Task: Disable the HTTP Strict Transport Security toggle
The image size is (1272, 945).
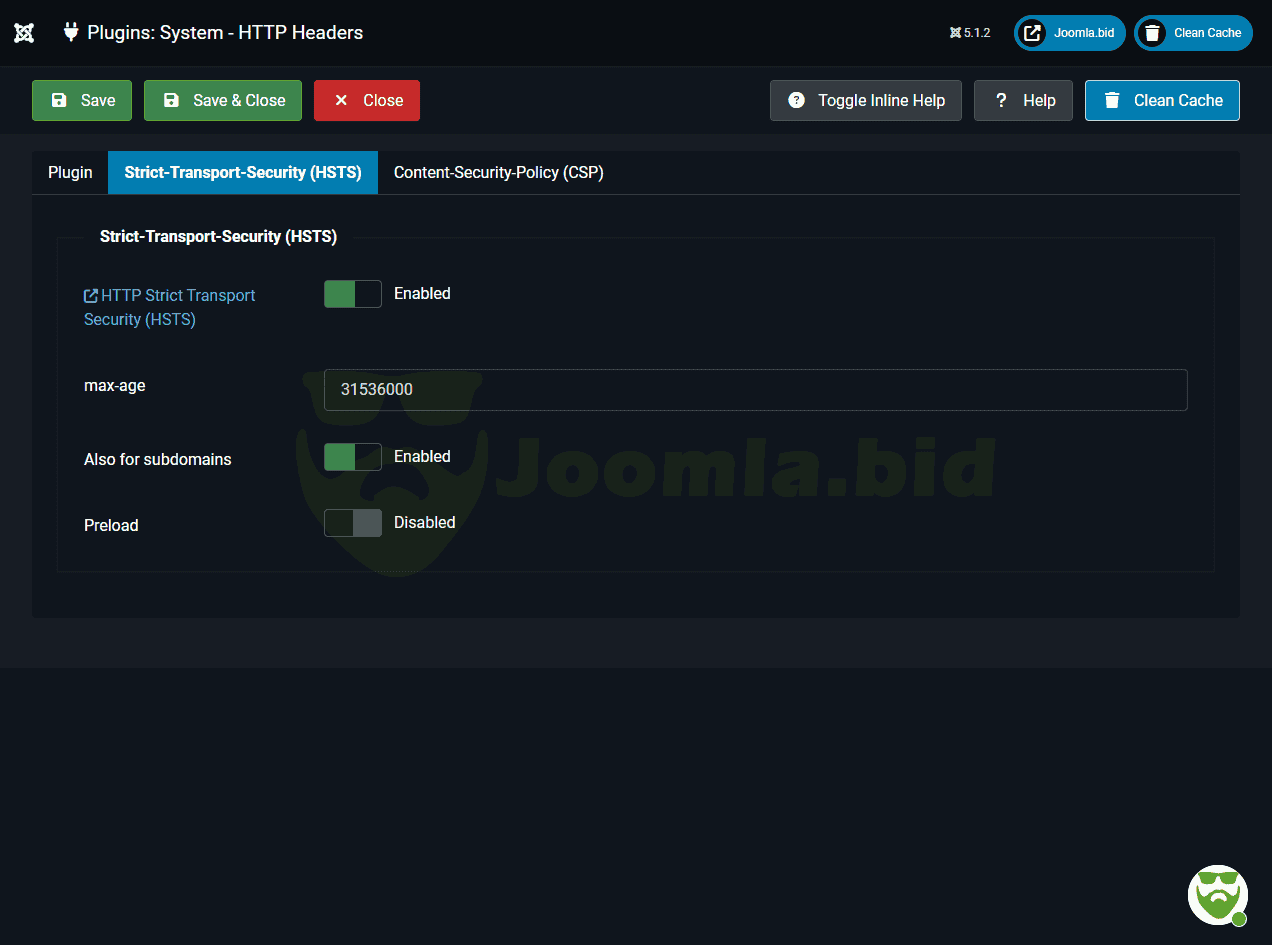Action: 353,294
